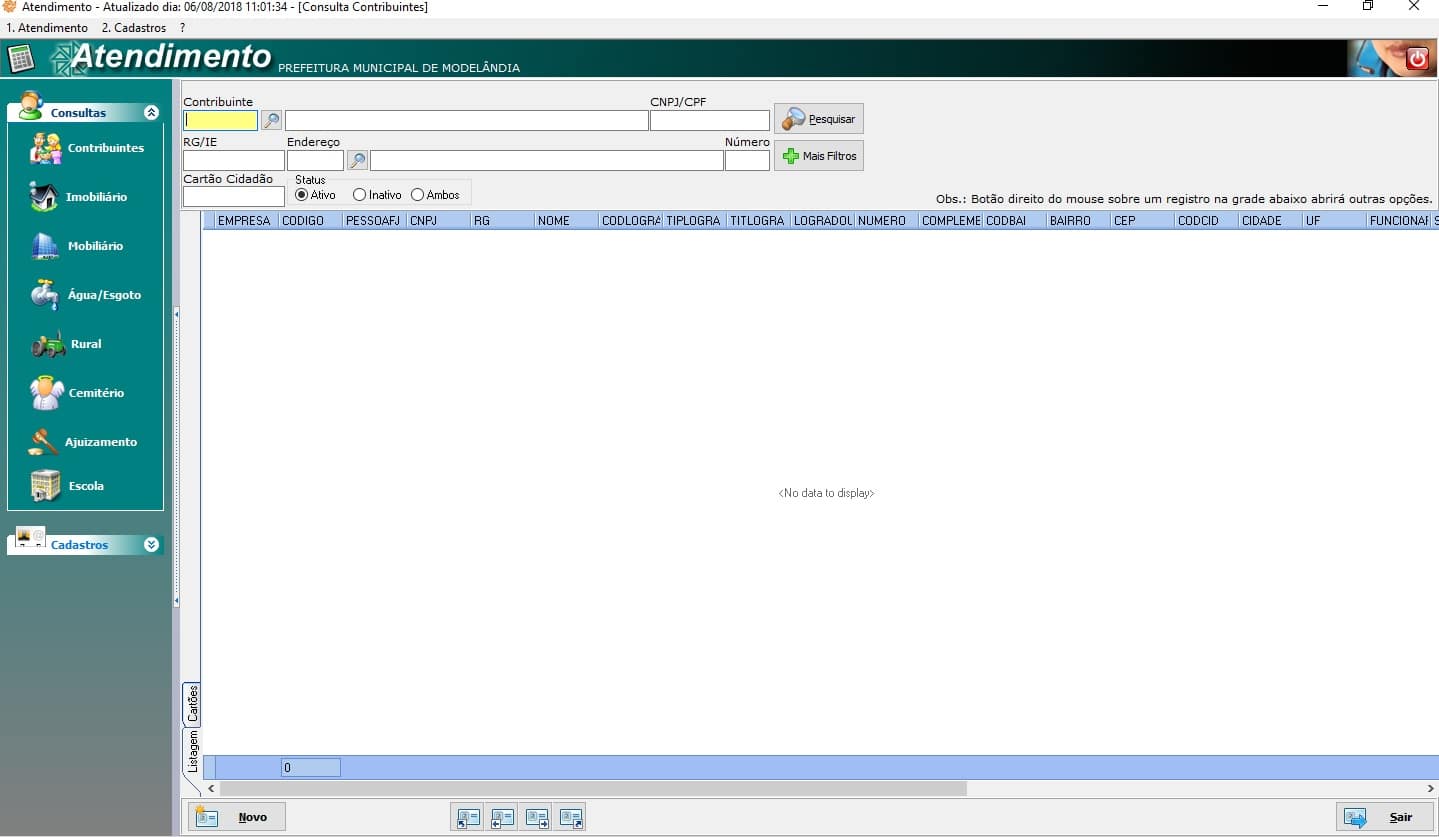Viewport: 1439px width, 837px height.
Task: Select the Ativo status radio button
Action: [x=302, y=195]
